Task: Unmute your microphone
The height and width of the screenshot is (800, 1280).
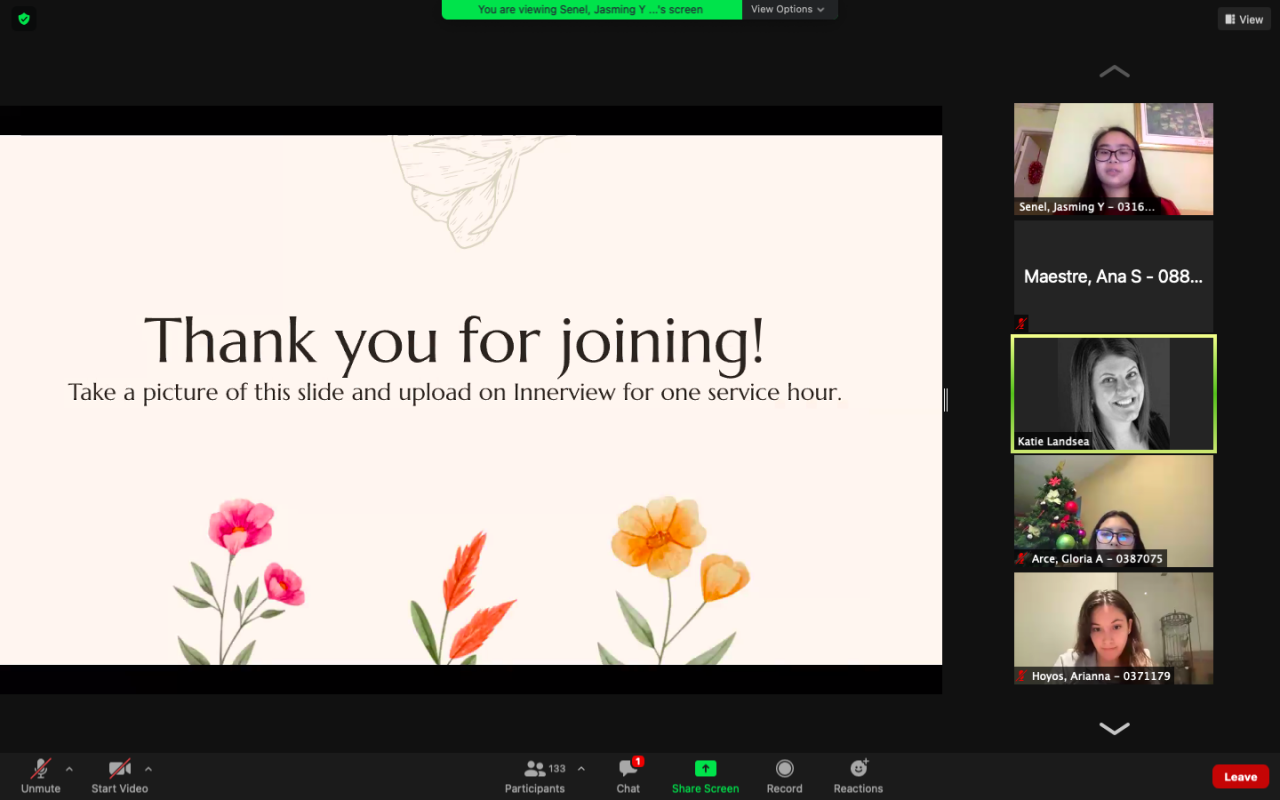Action: click(41, 775)
